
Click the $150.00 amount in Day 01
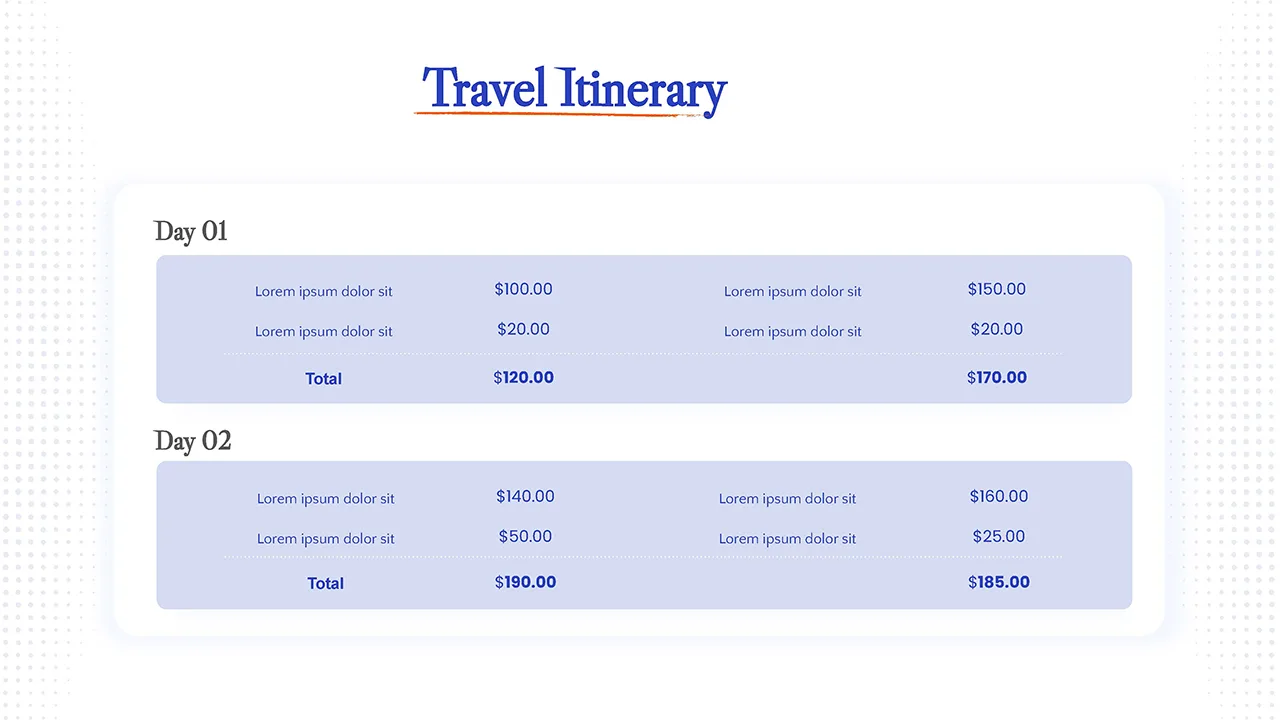click(x=996, y=289)
